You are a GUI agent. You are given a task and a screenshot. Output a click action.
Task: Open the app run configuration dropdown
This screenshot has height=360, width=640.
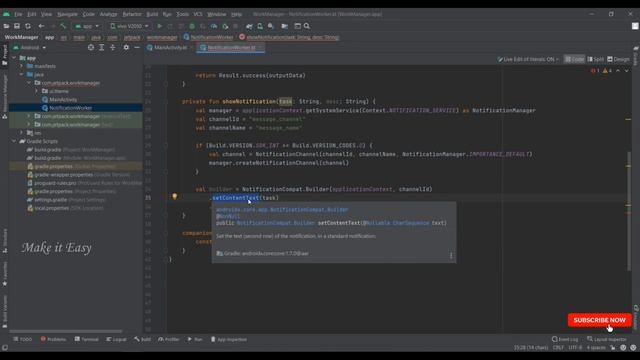coord(87,26)
